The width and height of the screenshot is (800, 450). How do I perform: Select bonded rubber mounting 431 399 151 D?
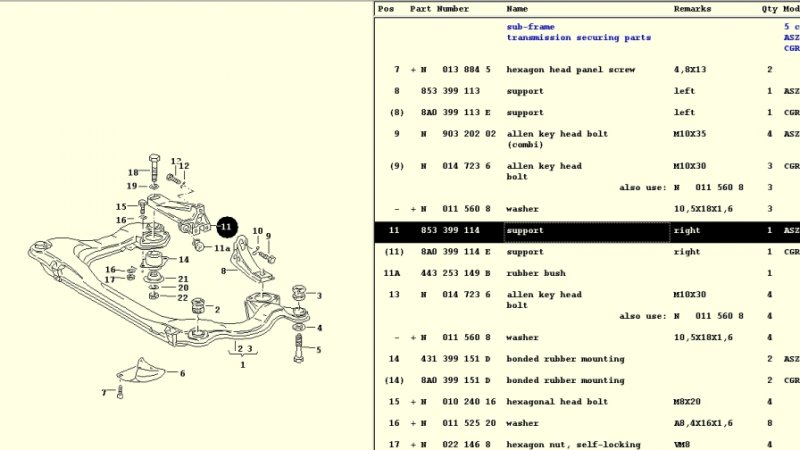point(570,359)
